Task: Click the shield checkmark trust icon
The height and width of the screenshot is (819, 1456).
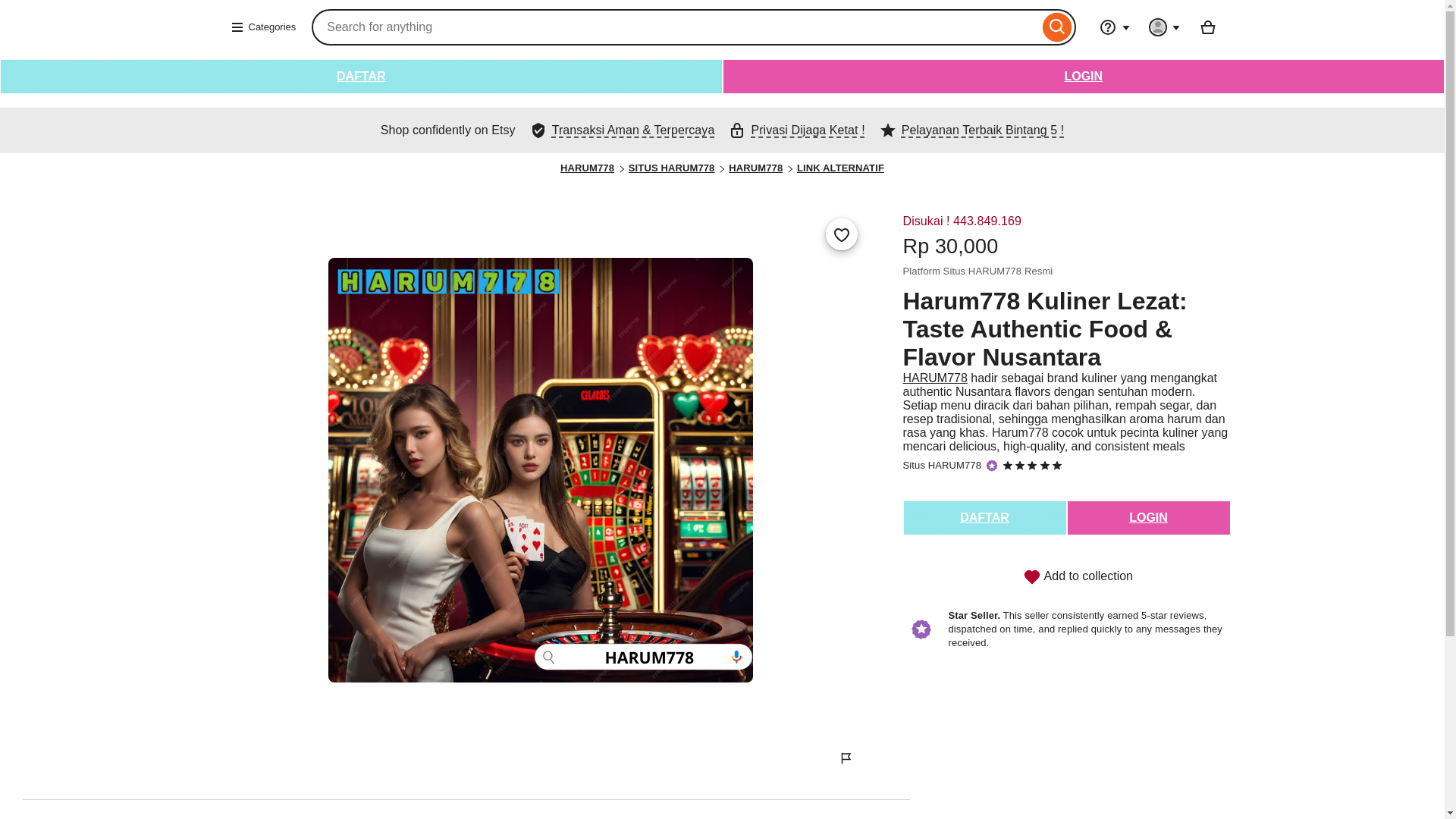Action: coord(538,130)
